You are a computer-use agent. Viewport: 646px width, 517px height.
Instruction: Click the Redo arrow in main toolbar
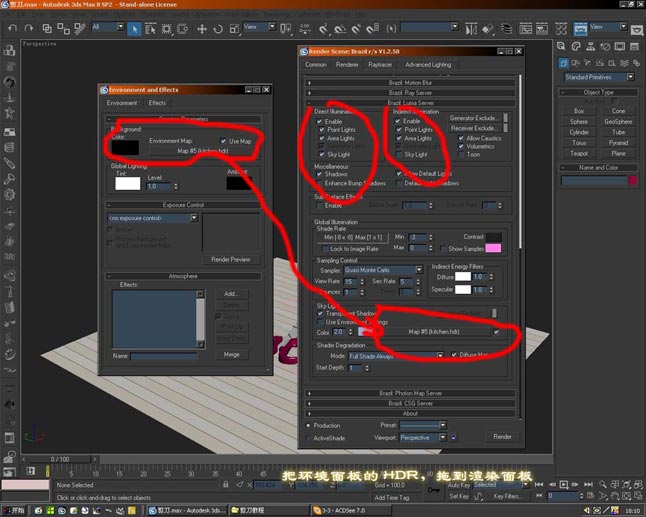29,28
